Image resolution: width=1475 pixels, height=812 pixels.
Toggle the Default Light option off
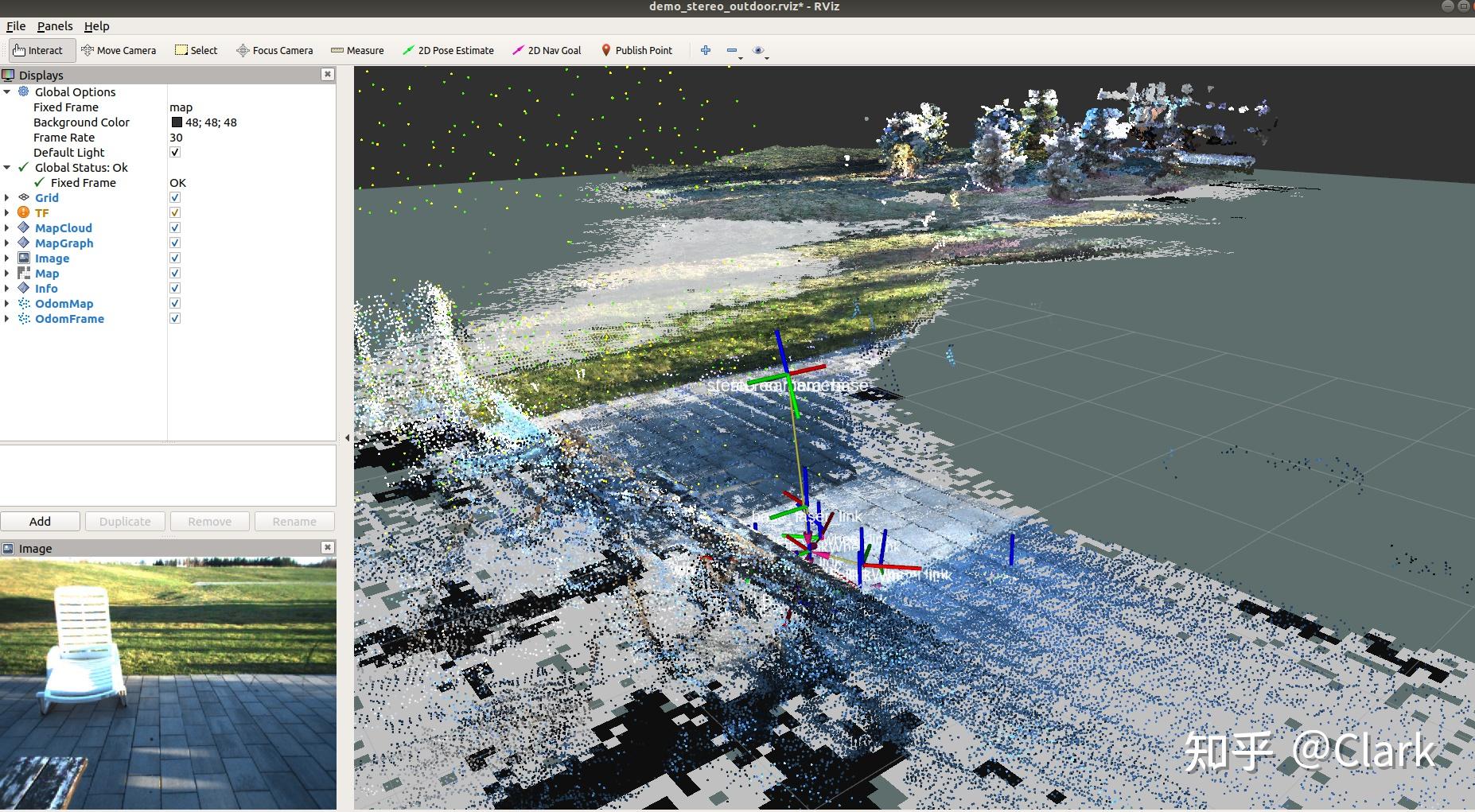tap(174, 151)
